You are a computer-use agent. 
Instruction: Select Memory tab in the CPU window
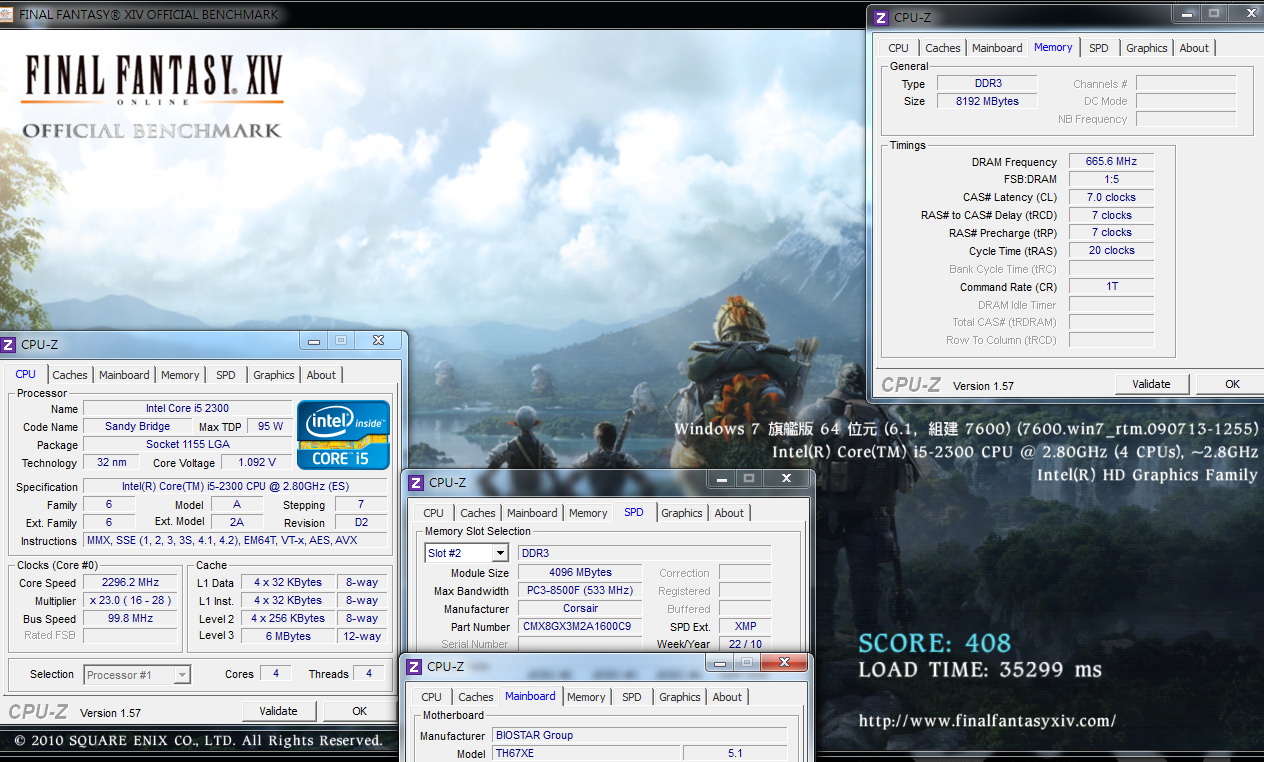click(180, 375)
